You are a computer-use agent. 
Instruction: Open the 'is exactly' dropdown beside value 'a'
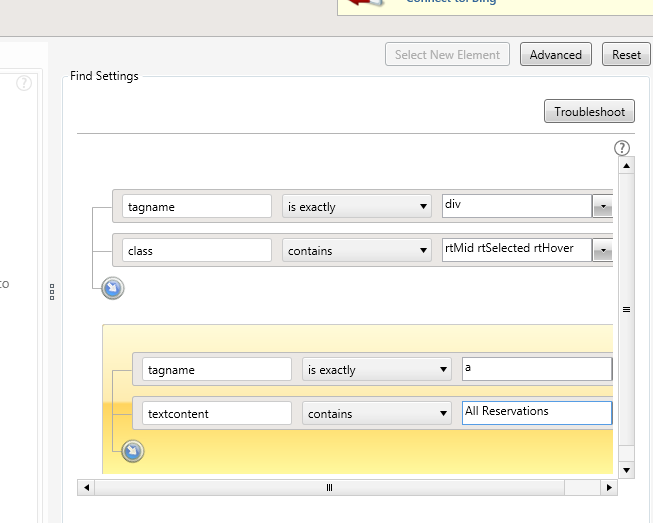tap(376, 370)
